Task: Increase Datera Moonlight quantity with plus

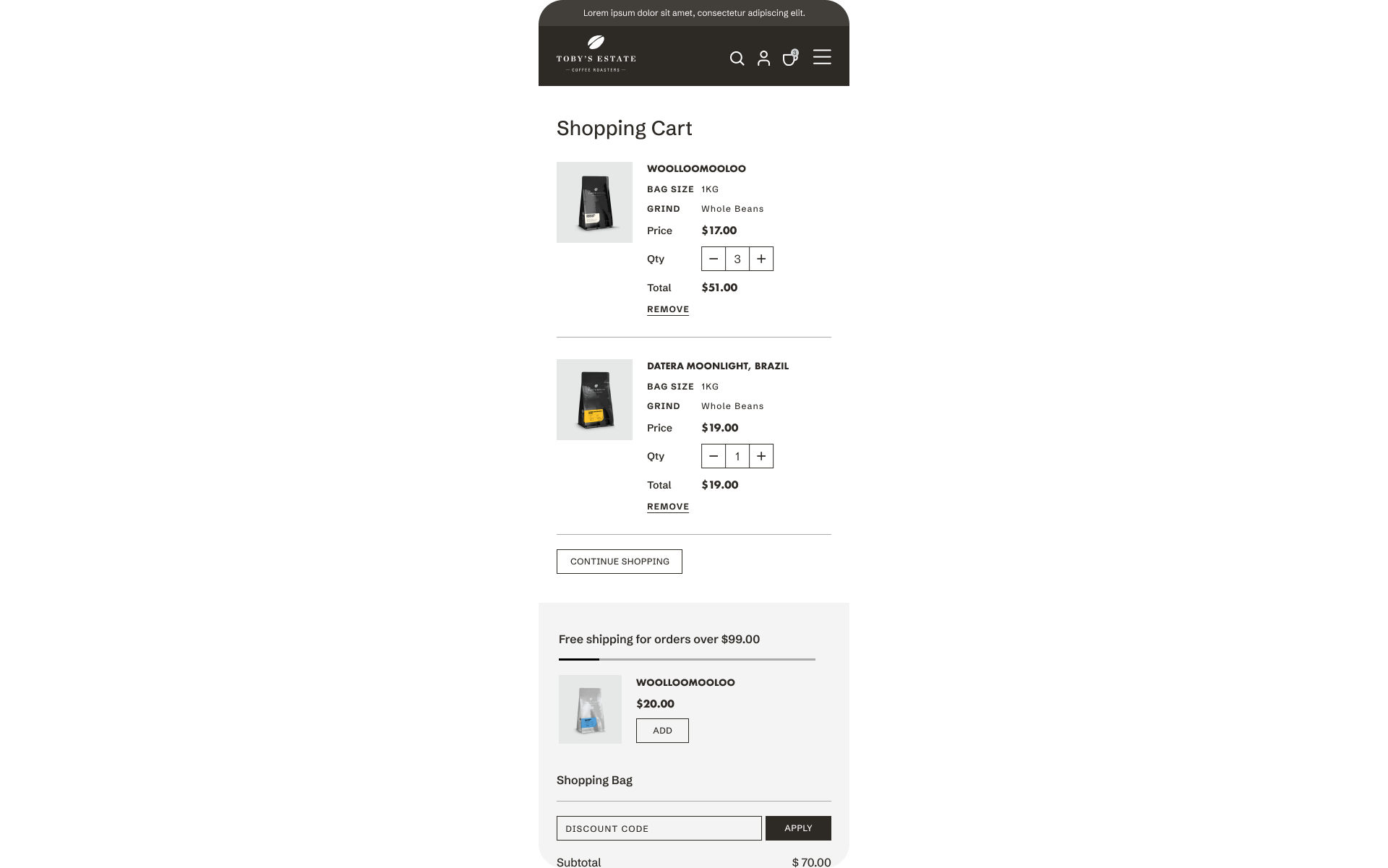Action: pos(761,456)
